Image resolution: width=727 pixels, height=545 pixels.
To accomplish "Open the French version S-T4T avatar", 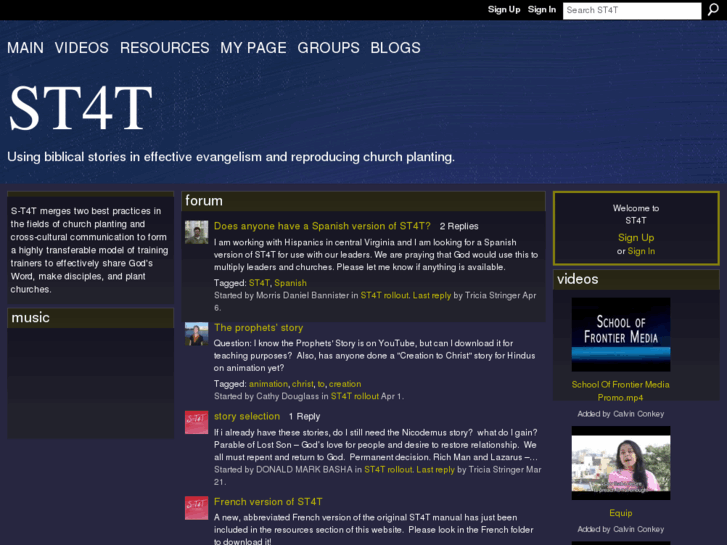I will [197, 508].
